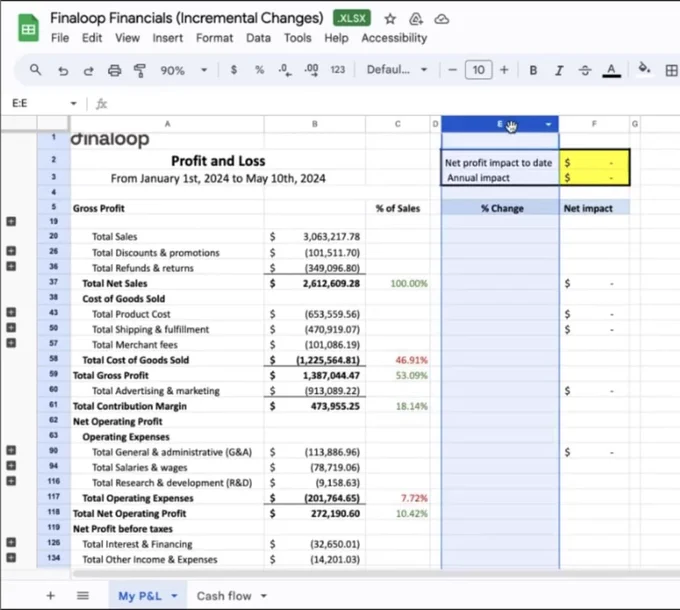
Task: Click the font size field showing 10
Action: point(478,70)
